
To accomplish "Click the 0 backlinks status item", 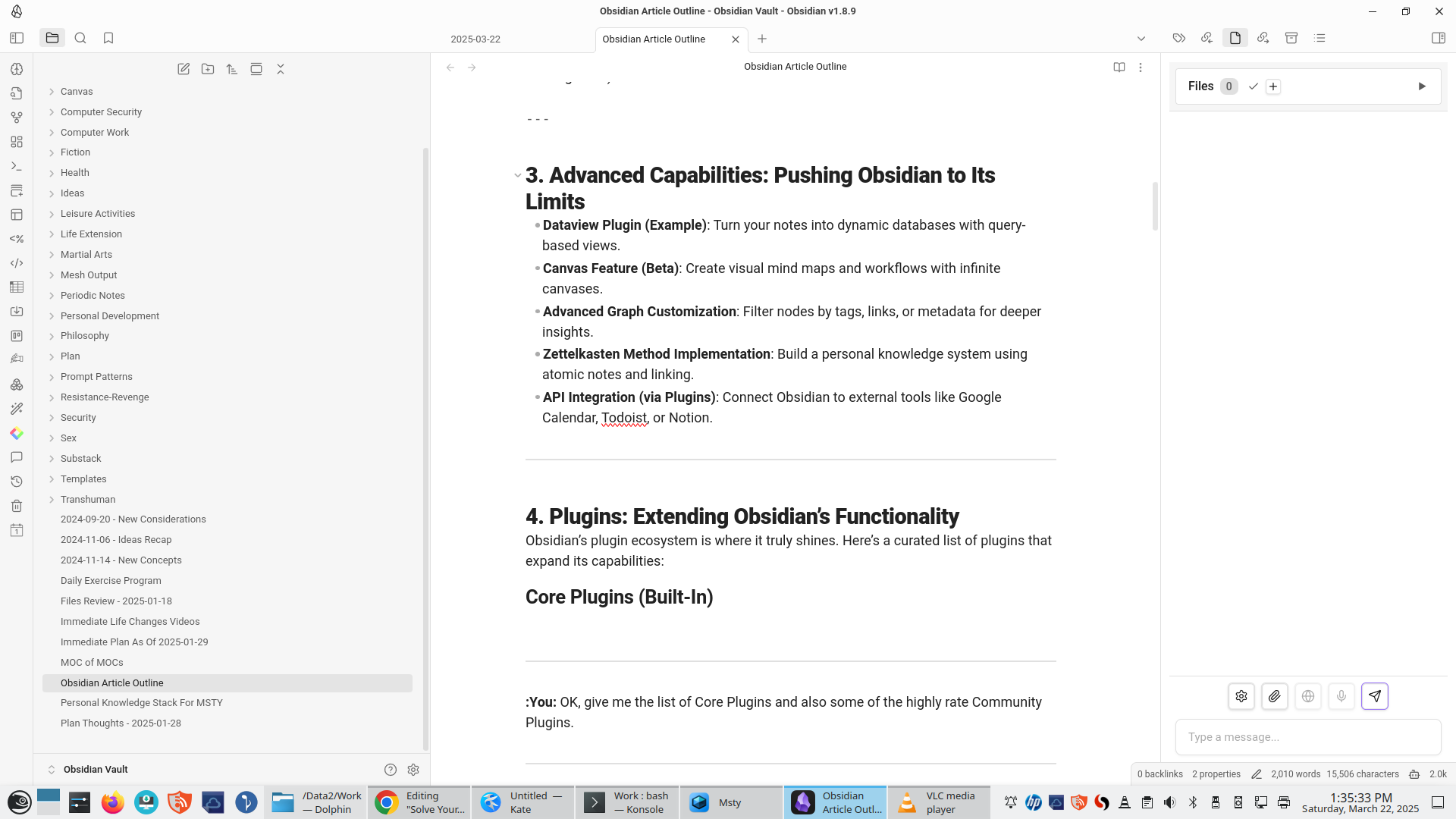I will coord(1159,774).
